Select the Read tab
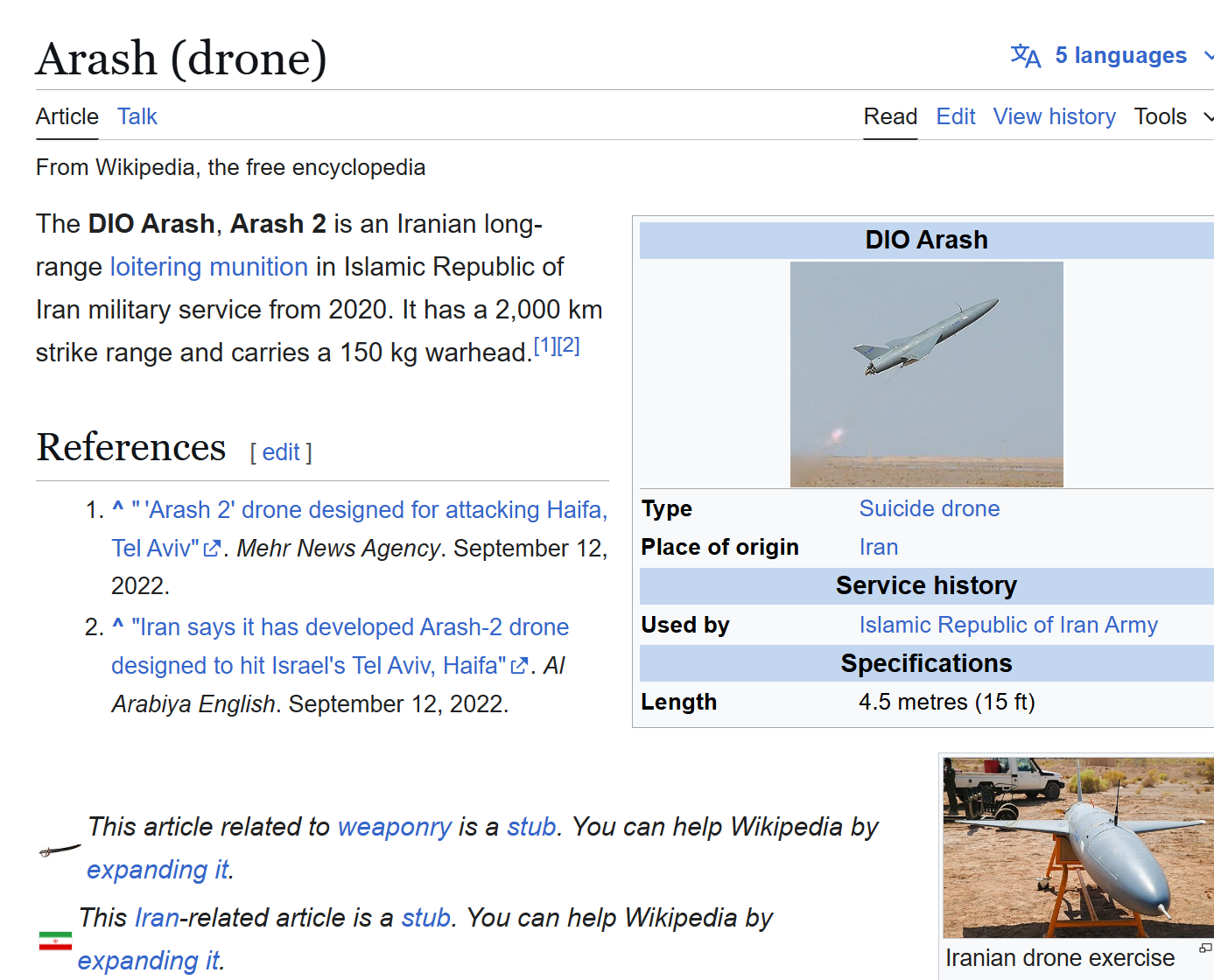The height and width of the screenshot is (980, 1214). pyautogui.click(x=890, y=116)
